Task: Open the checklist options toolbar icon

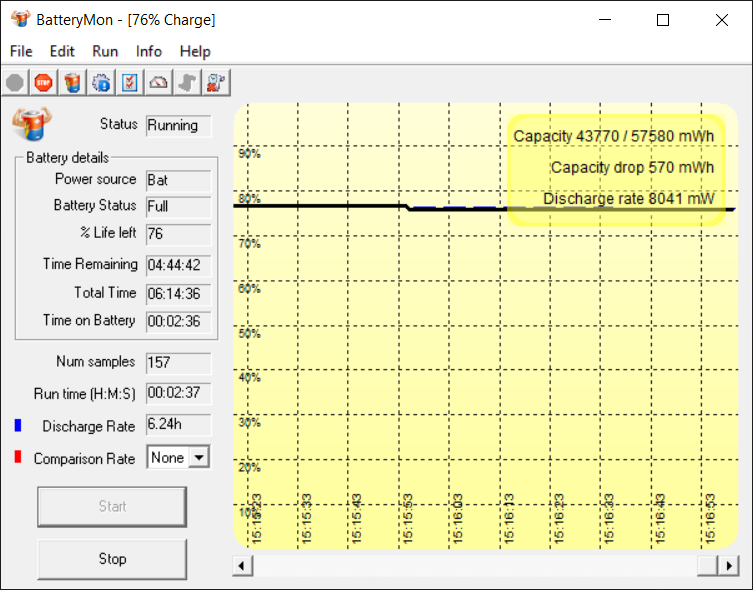Action: (x=130, y=83)
